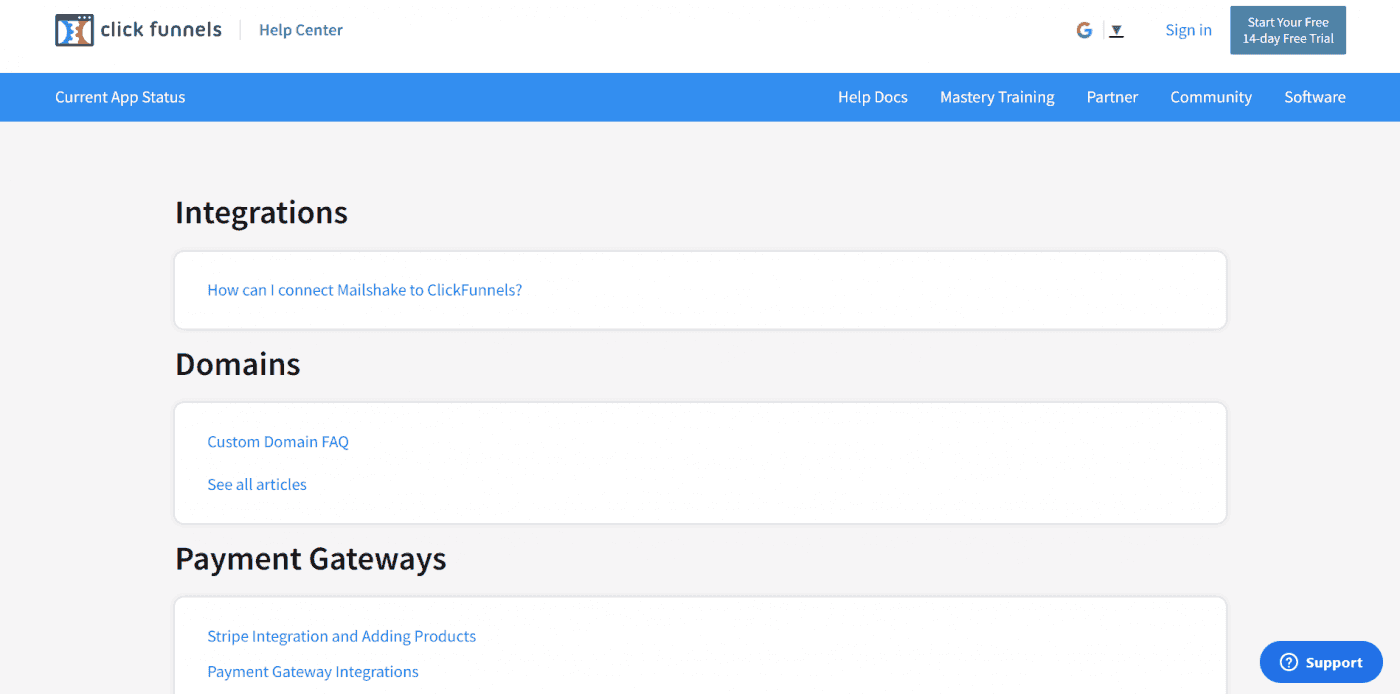Open Stripe Integration and Adding Products
The image size is (1400, 694).
point(342,636)
